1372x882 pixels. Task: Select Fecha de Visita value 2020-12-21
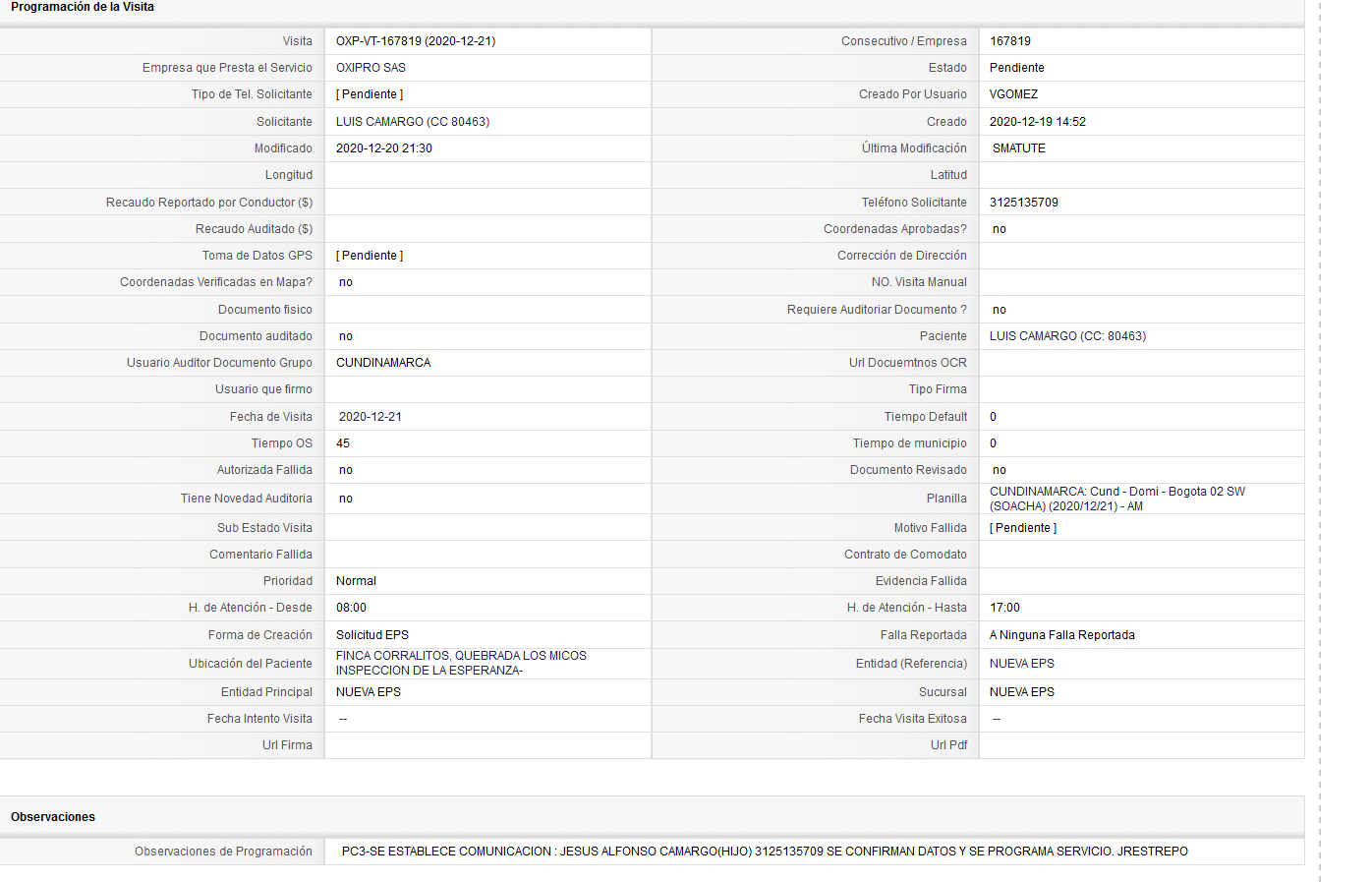(x=371, y=417)
